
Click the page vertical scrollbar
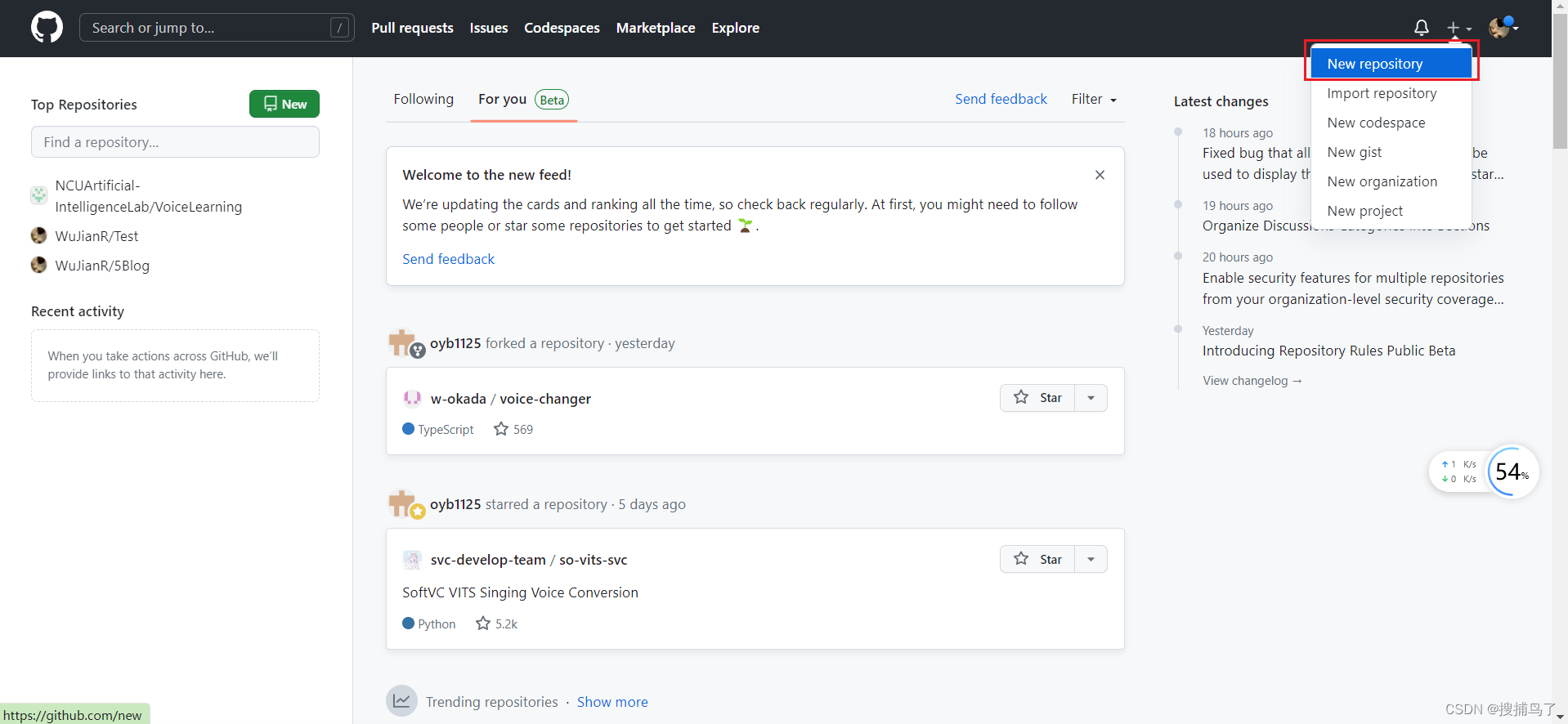(x=1560, y=82)
